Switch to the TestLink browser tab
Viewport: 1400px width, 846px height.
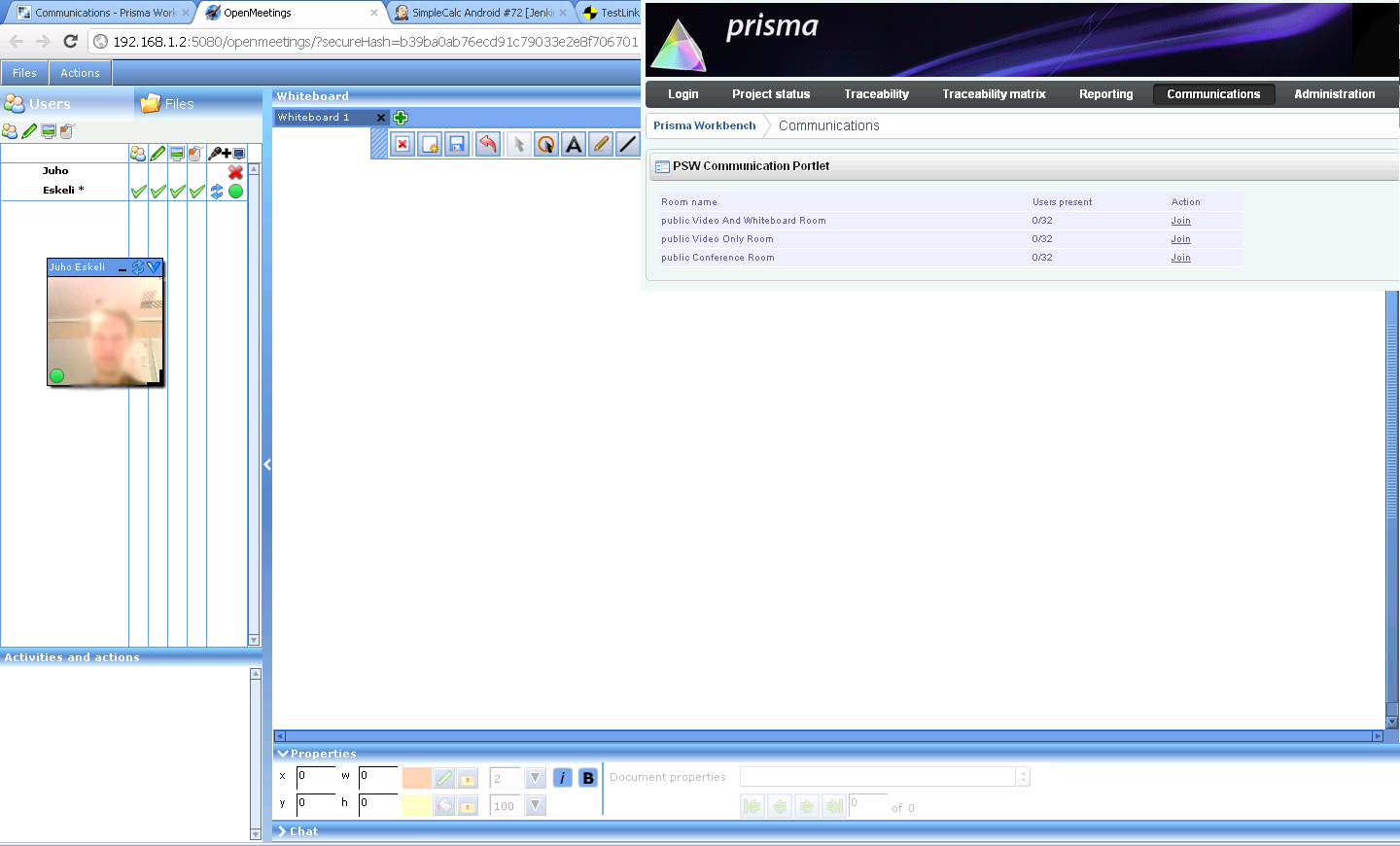click(617, 13)
